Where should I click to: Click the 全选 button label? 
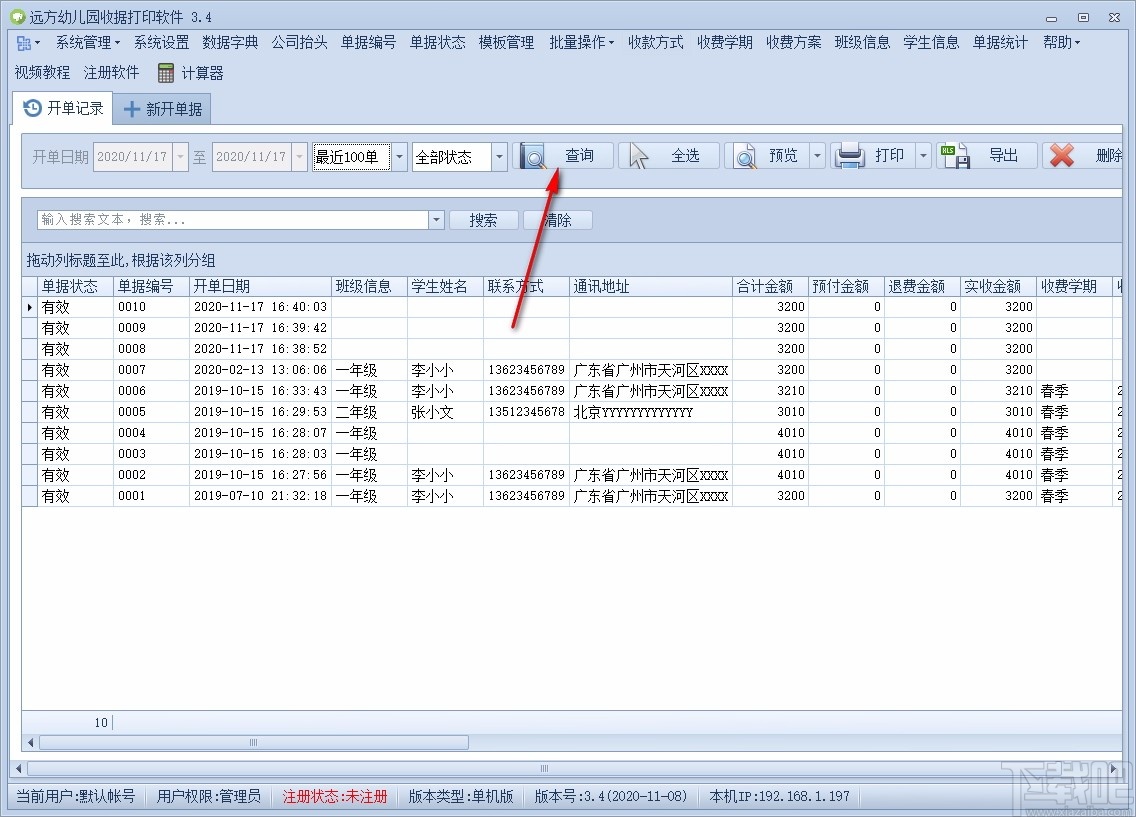pyautogui.click(x=685, y=156)
